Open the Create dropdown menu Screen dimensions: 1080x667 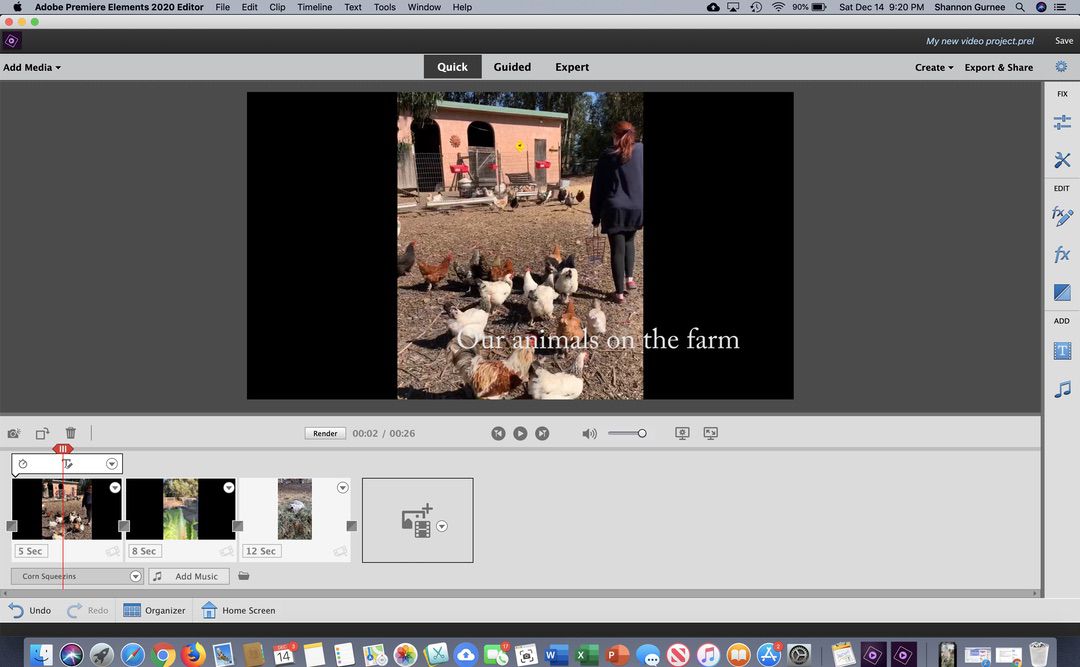pyautogui.click(x=933, y=68)
